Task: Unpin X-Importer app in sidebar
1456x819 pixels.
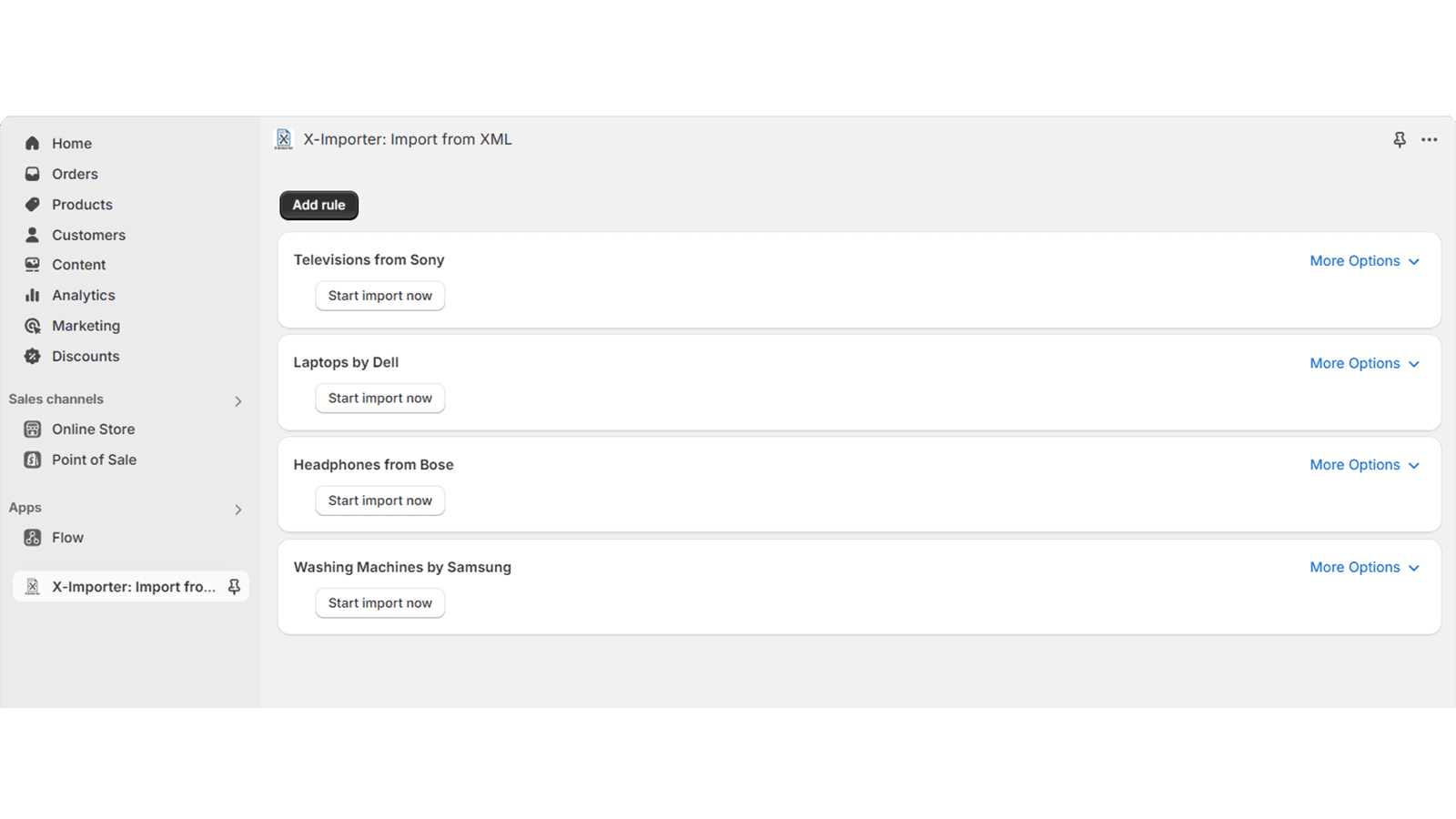Action: (234, 587)
